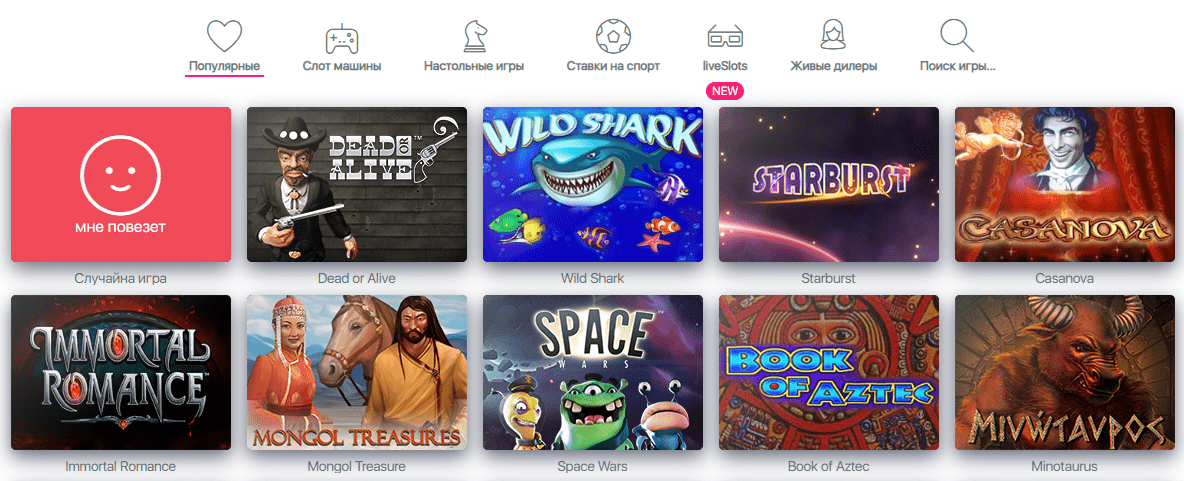Switch to the Популярные tab label
1184x481 pixels.
click(225, 66)
